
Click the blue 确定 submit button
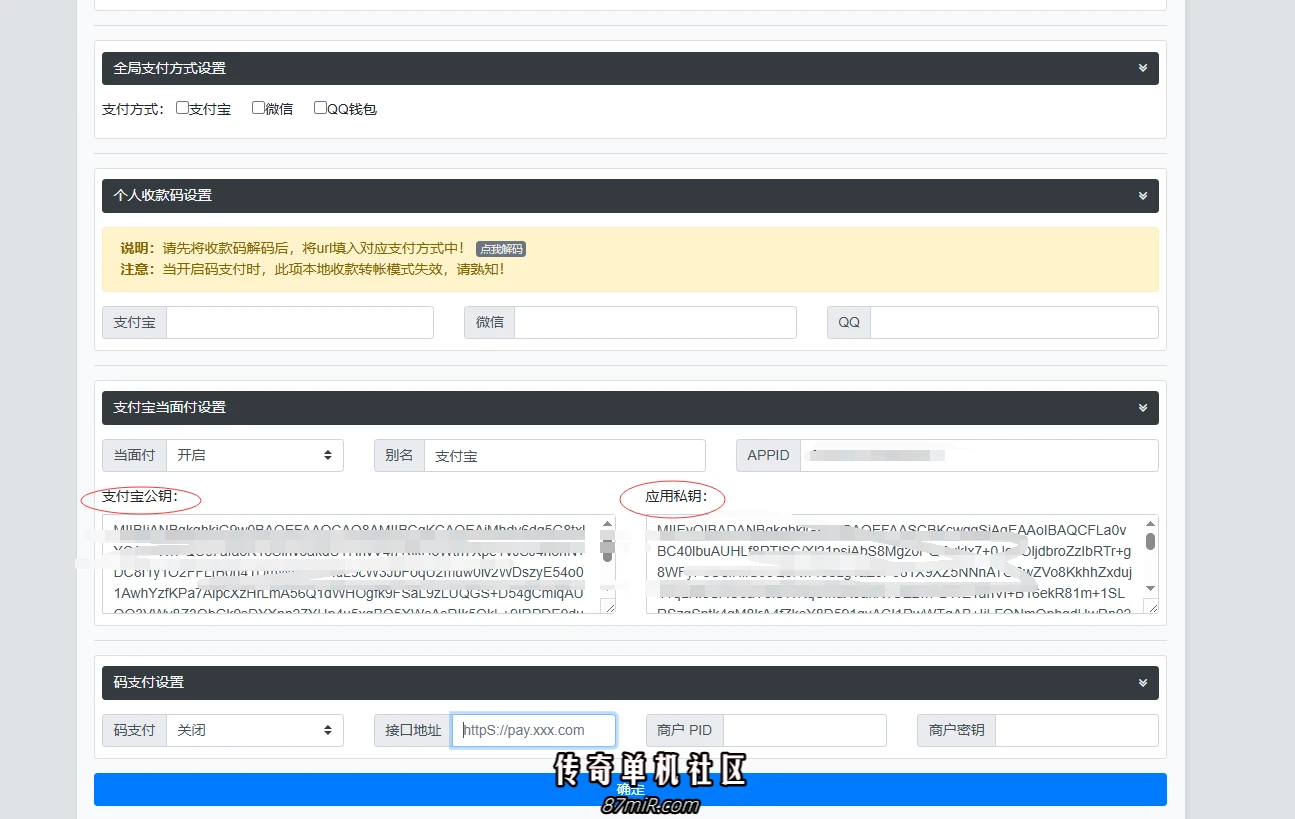click(x=630, y=789)
